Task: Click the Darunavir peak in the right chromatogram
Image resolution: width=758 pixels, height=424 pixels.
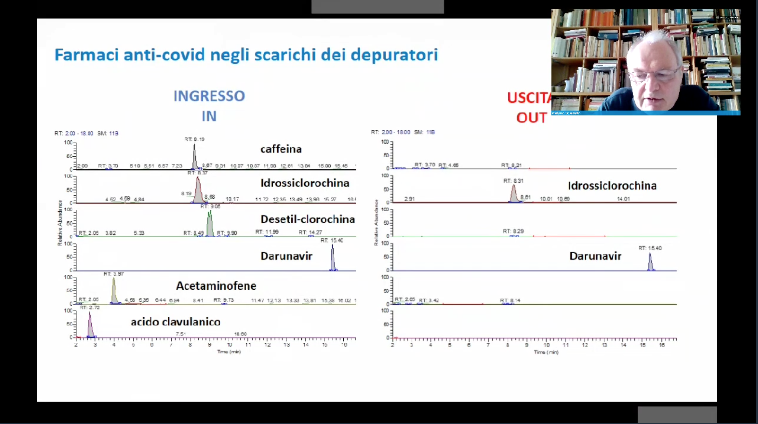Action: tap(650, 262)
